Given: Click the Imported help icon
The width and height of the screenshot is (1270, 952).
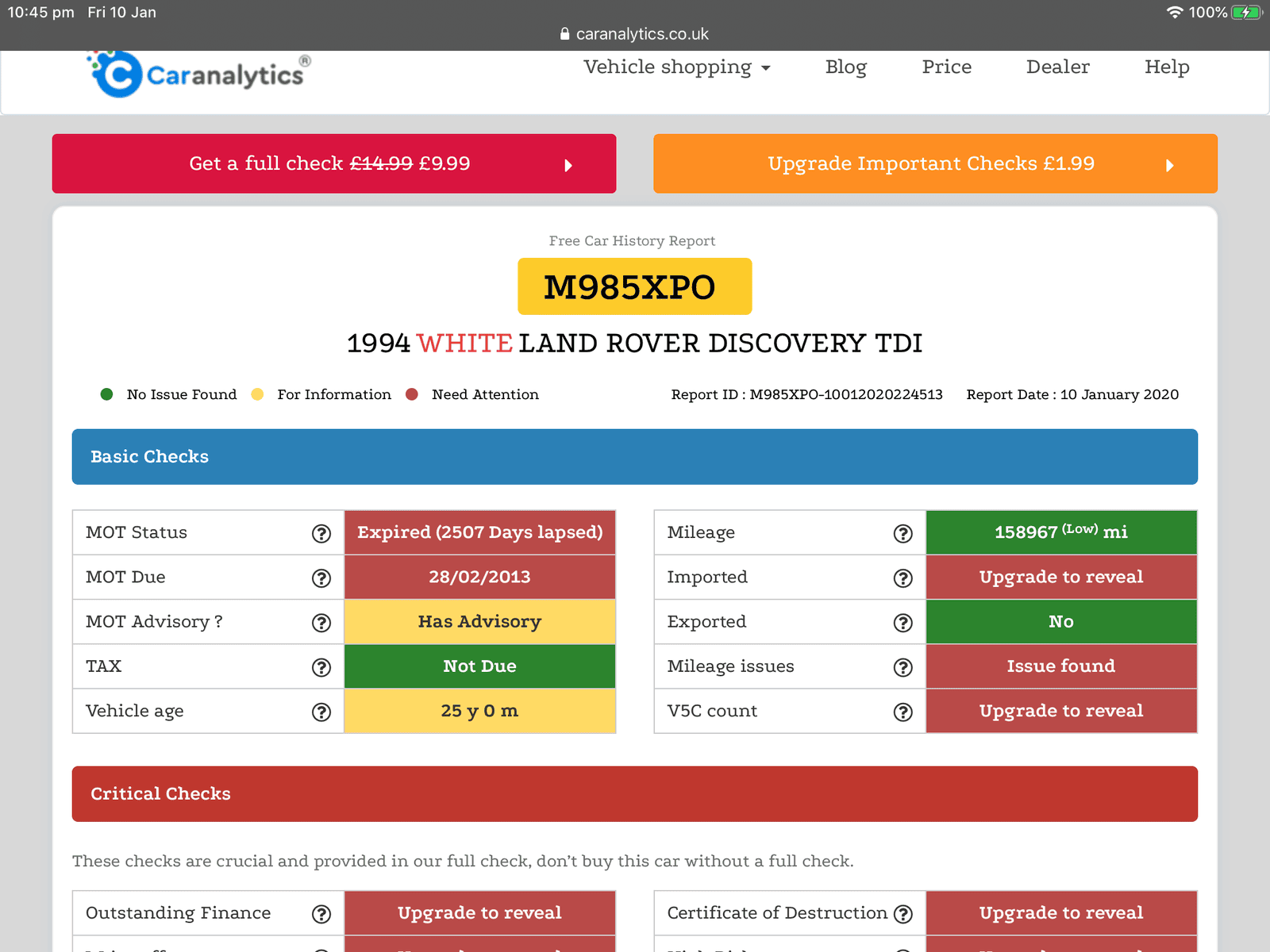Looking at the screenshot, I should (903, 578).
